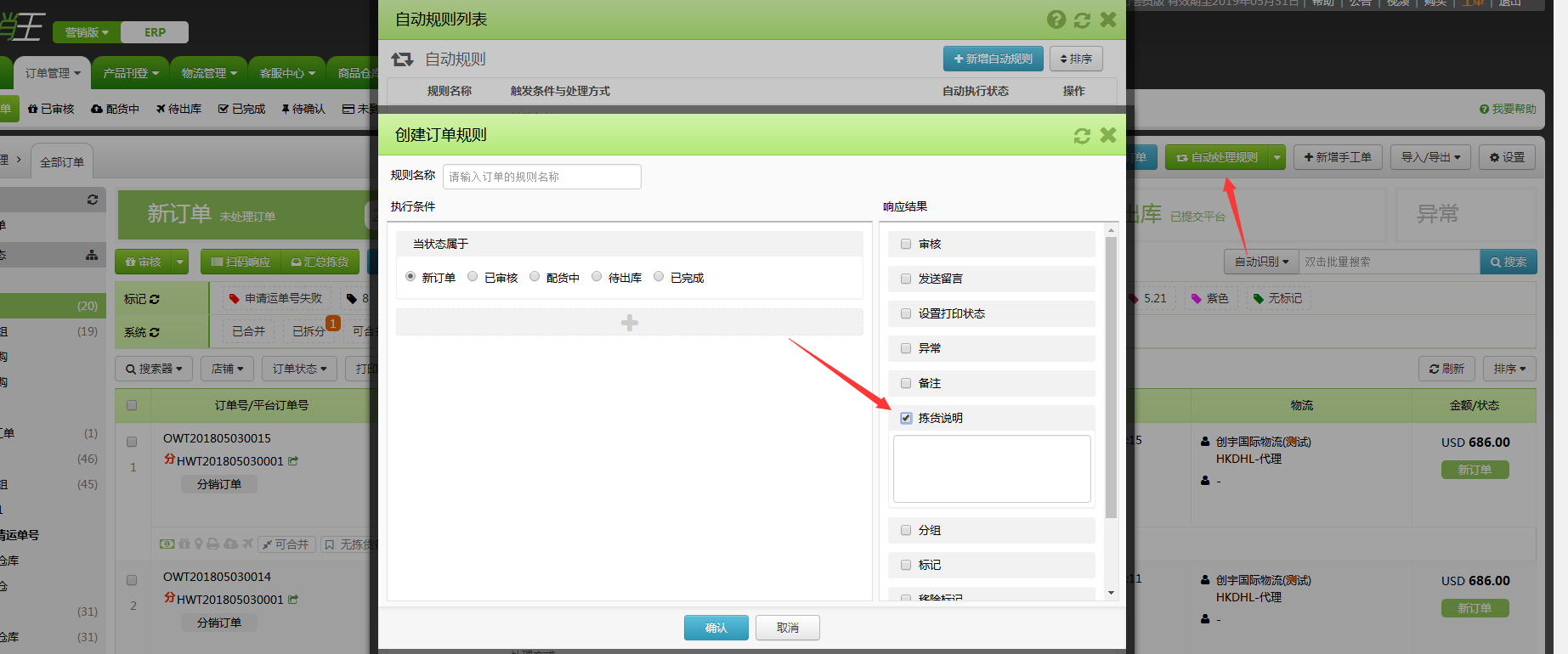
Task: Open the 订单状态 filter dropdown
Action: (299, 369)
